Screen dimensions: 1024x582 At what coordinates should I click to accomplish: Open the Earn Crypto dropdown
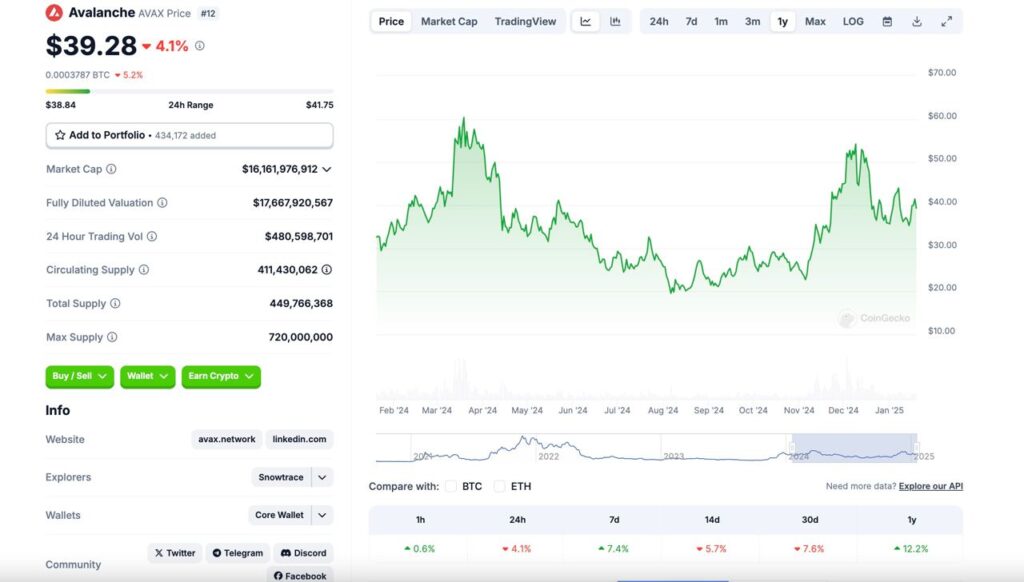point(221,376)
